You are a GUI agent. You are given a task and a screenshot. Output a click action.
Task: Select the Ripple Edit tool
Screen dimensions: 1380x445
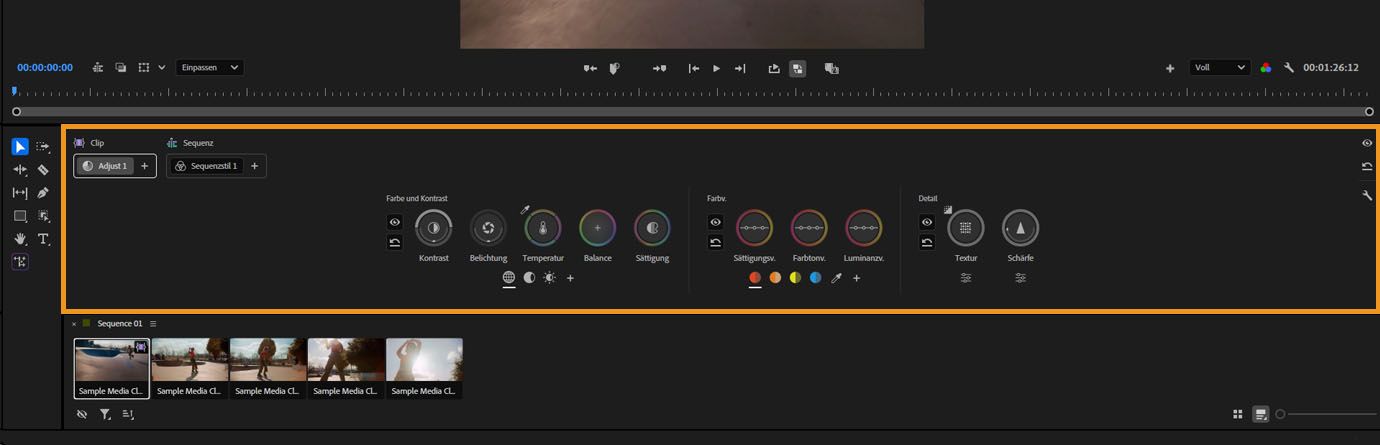[20, 170]
